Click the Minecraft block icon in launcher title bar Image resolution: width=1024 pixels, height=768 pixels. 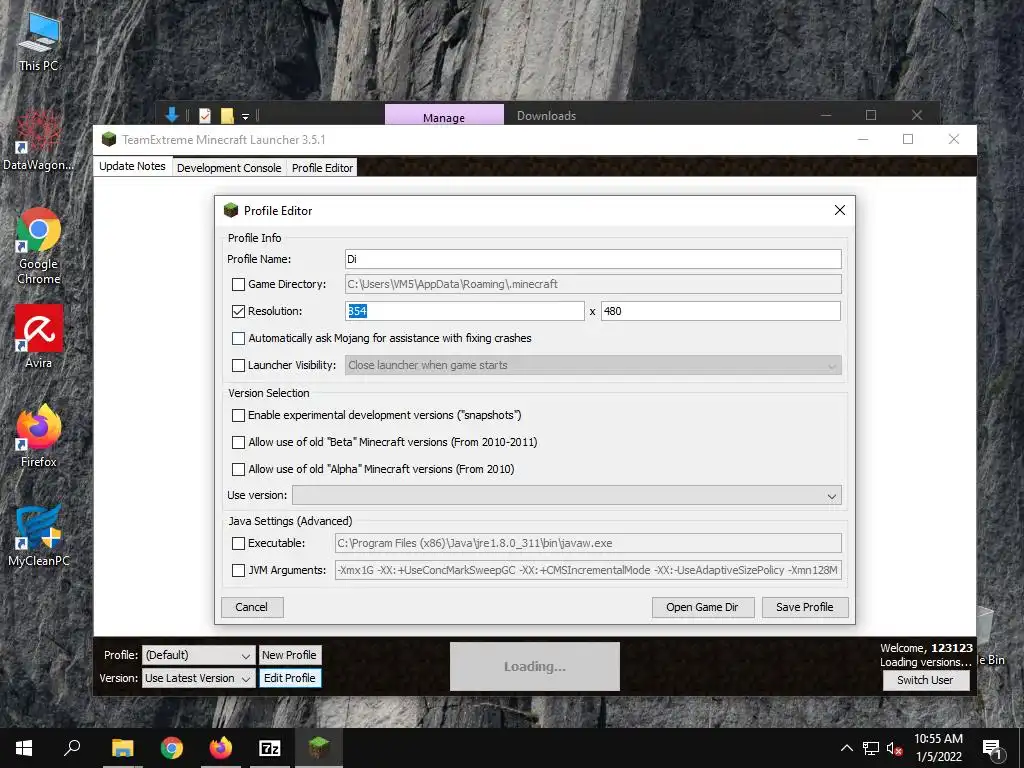[108, 139]
